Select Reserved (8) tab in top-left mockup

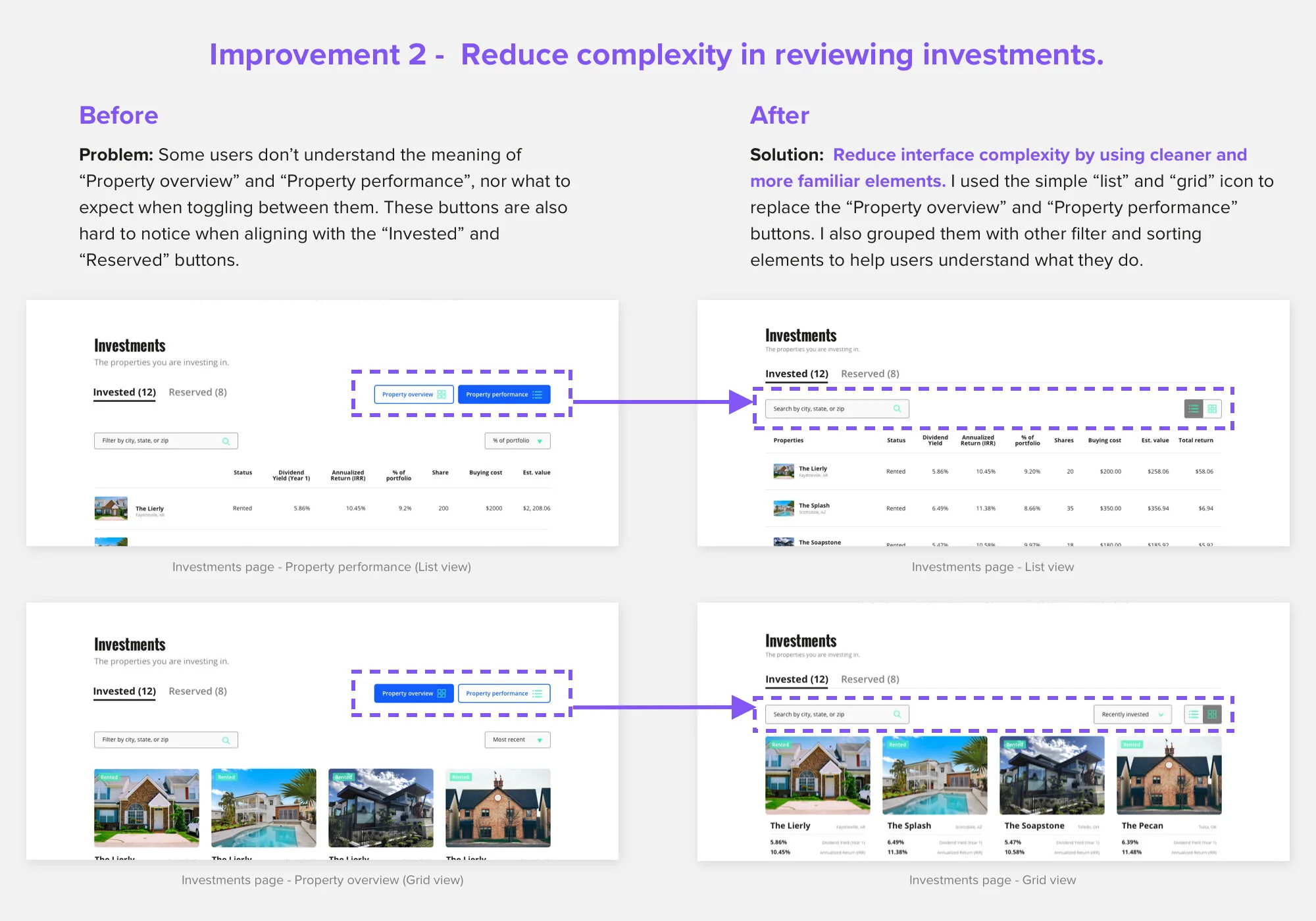pos(197,392)
